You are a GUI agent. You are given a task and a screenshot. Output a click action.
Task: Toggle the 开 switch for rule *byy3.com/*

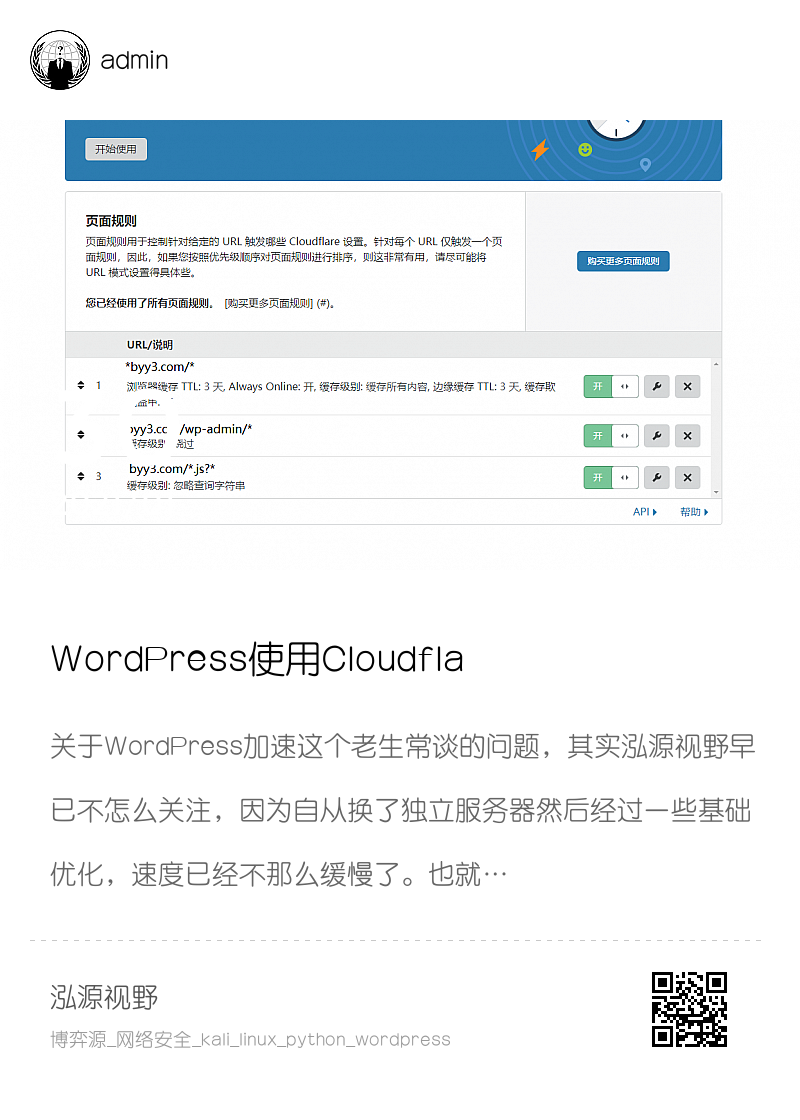point(611,386)
